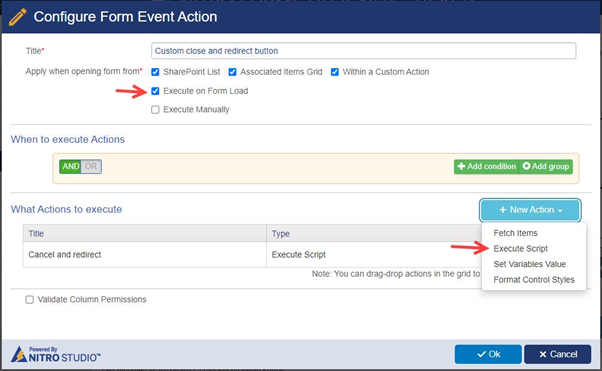Click the X icon on Cancel button

[542, 354]
